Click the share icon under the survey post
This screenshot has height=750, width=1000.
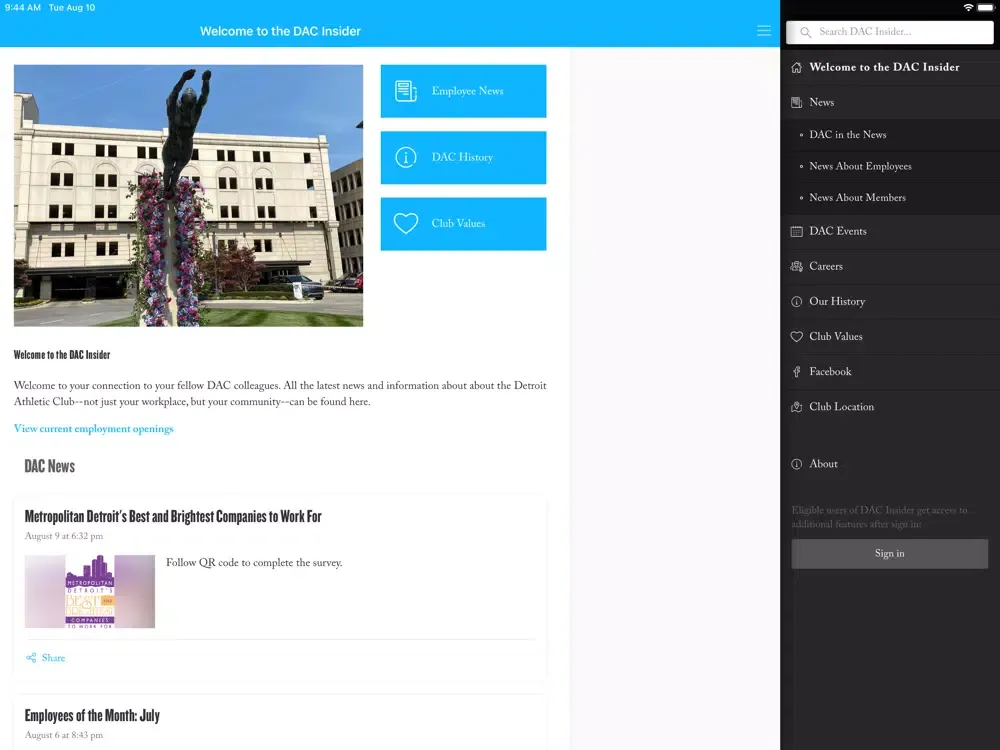click(31, 658)
